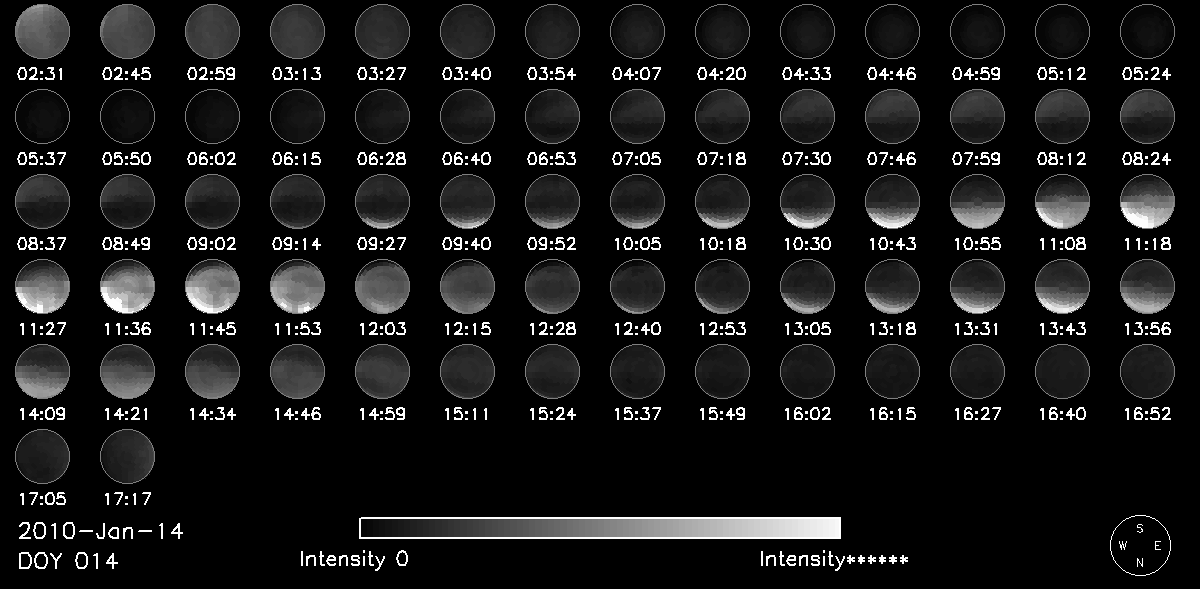Click the 13:56 disk image

point(1147,288)
